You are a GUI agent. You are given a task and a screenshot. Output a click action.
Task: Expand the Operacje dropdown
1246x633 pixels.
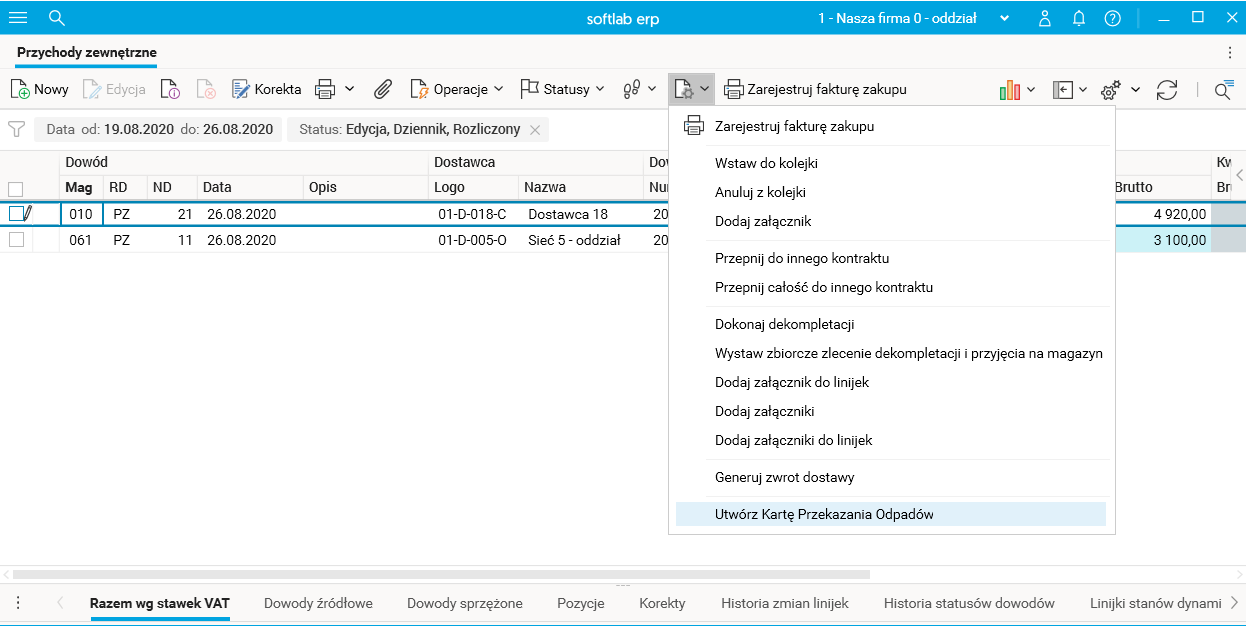click(x=457, y=90)
